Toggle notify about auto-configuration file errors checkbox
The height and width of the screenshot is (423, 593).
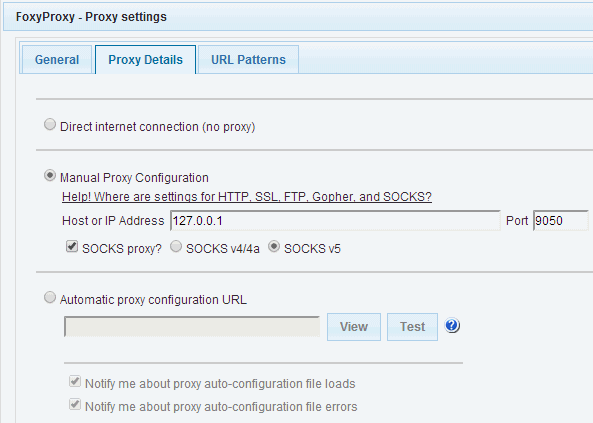75,404
